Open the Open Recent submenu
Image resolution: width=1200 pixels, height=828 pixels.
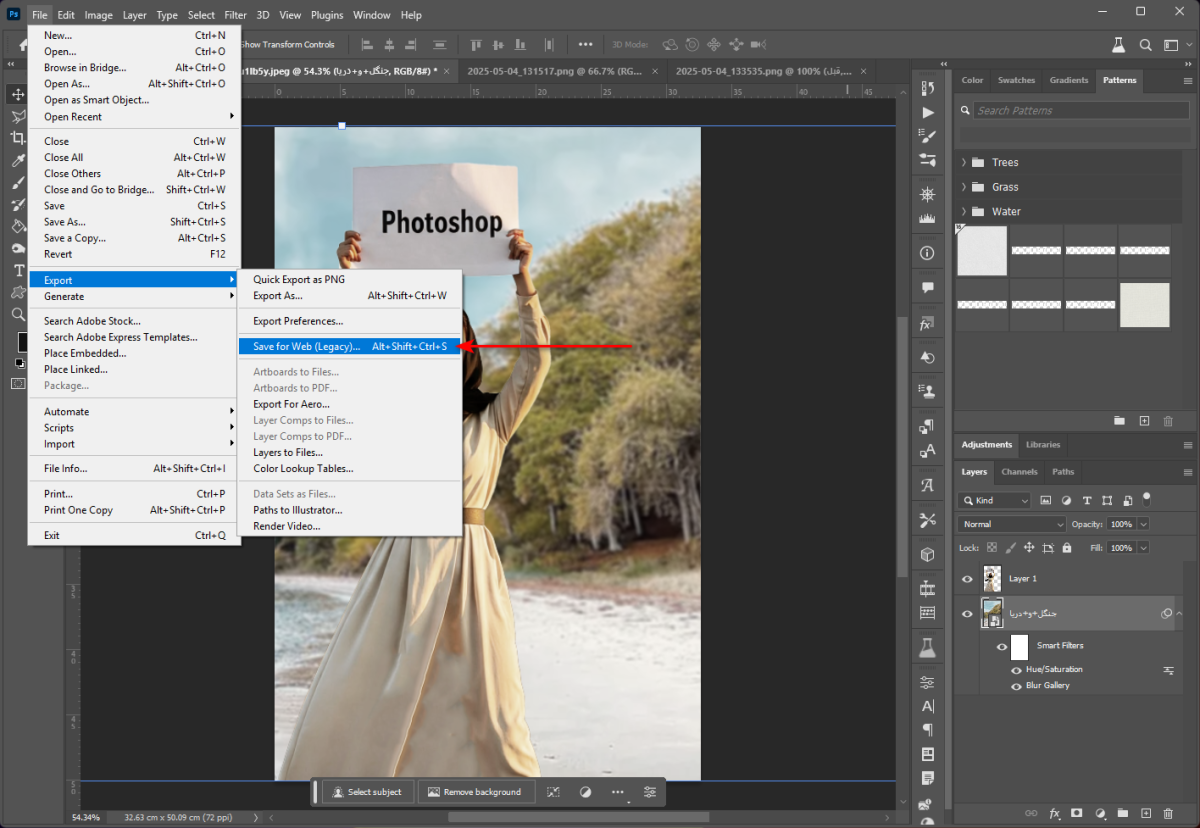coord(134,117)
